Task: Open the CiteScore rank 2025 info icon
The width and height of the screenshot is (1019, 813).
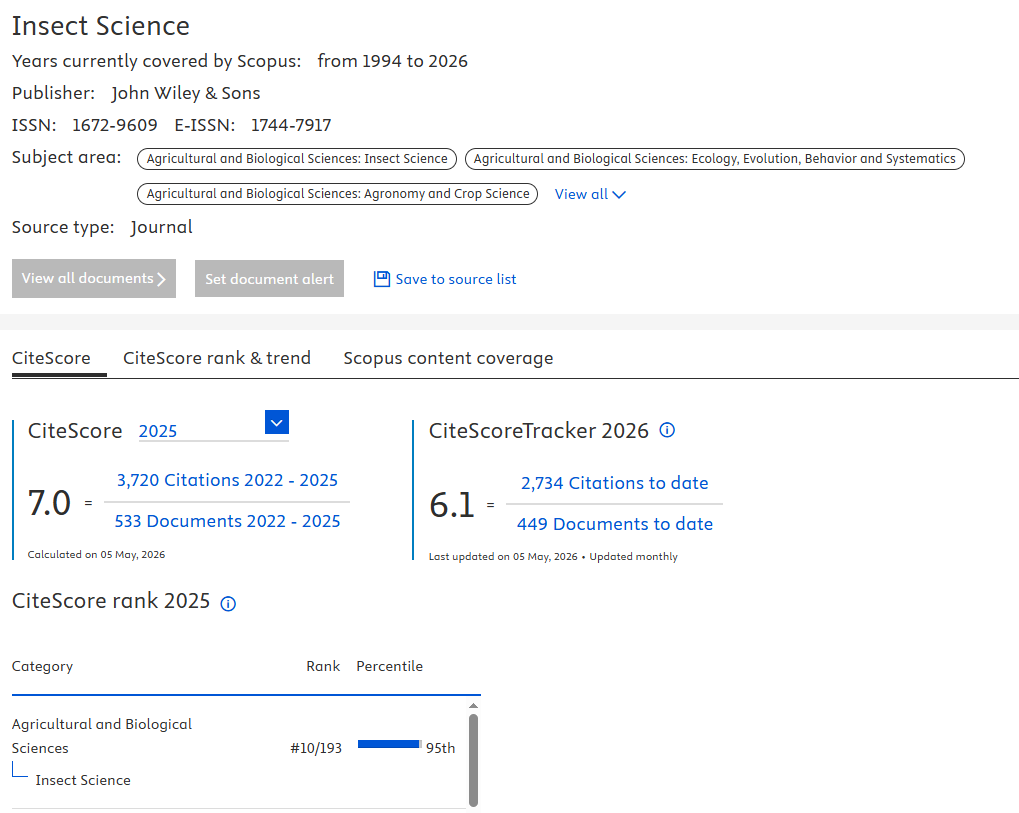Action: point(228,604)
